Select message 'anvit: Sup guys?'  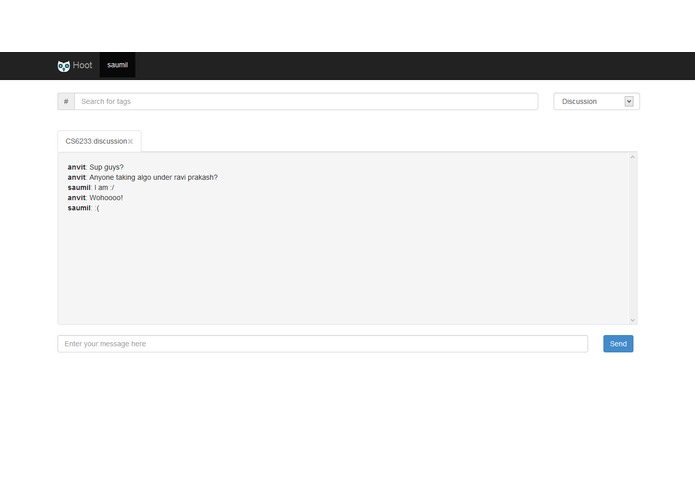pyautogui.click(x=96, y=167)
